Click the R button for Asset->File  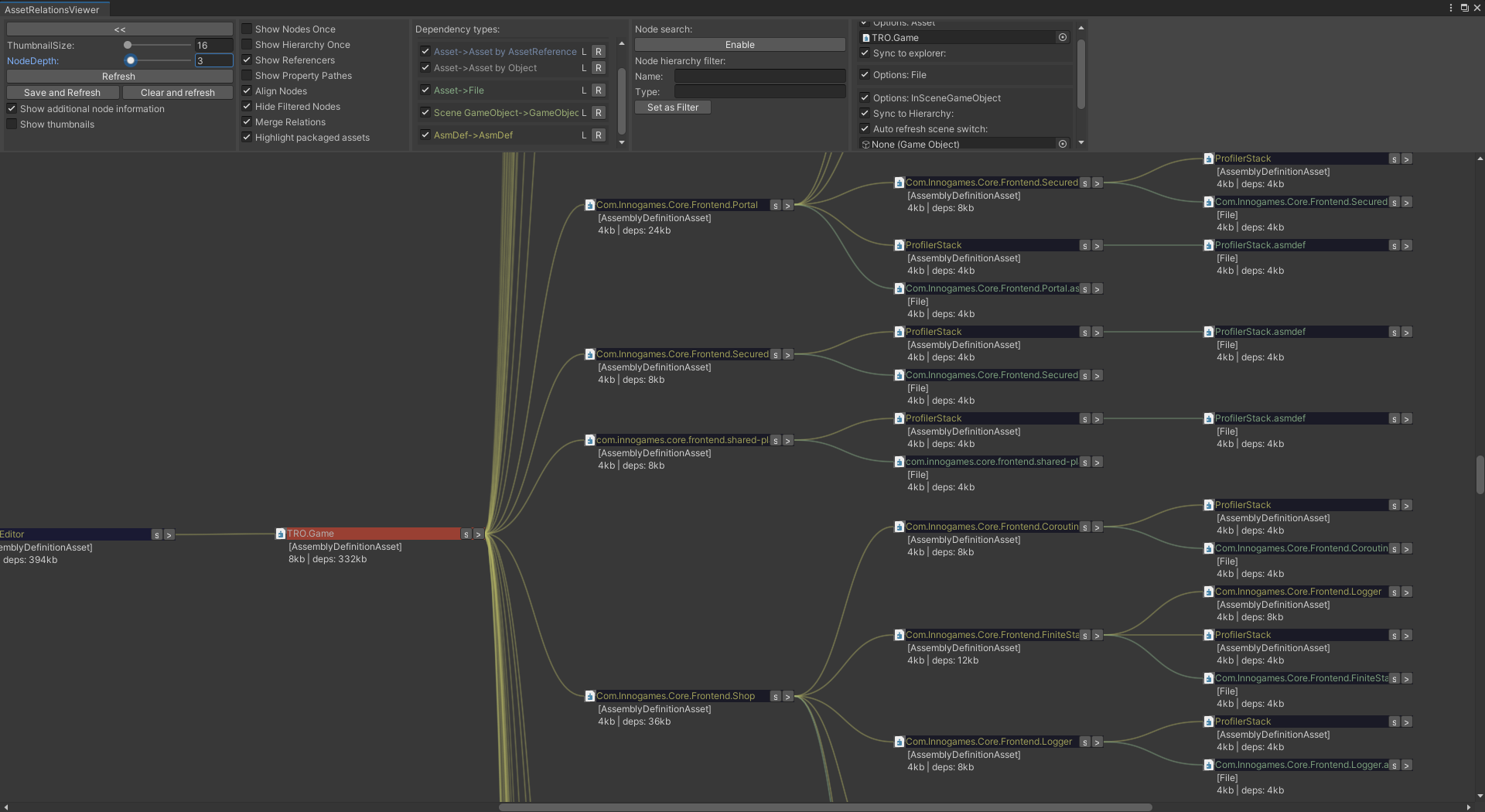coord(599,90)
